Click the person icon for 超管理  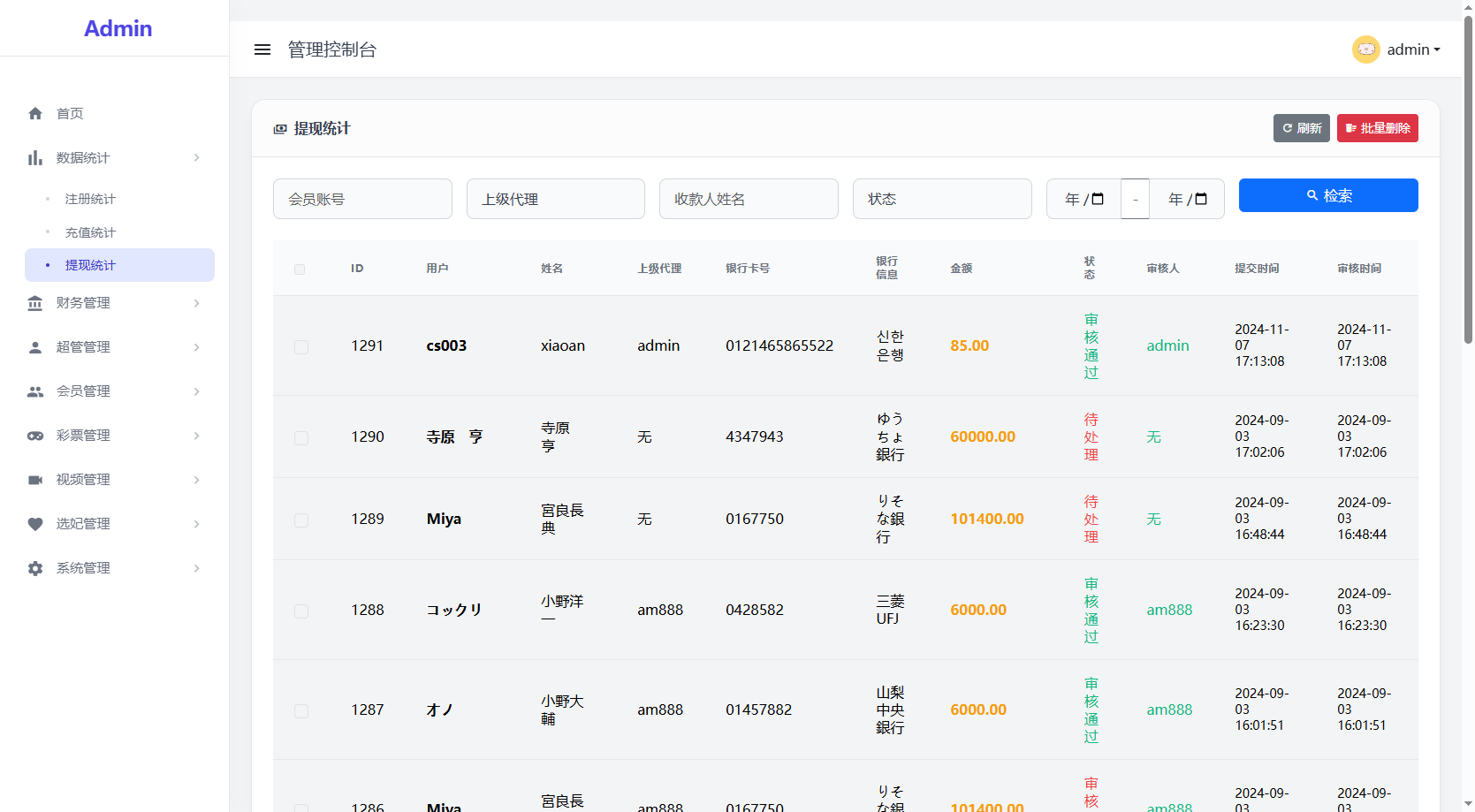35,346
